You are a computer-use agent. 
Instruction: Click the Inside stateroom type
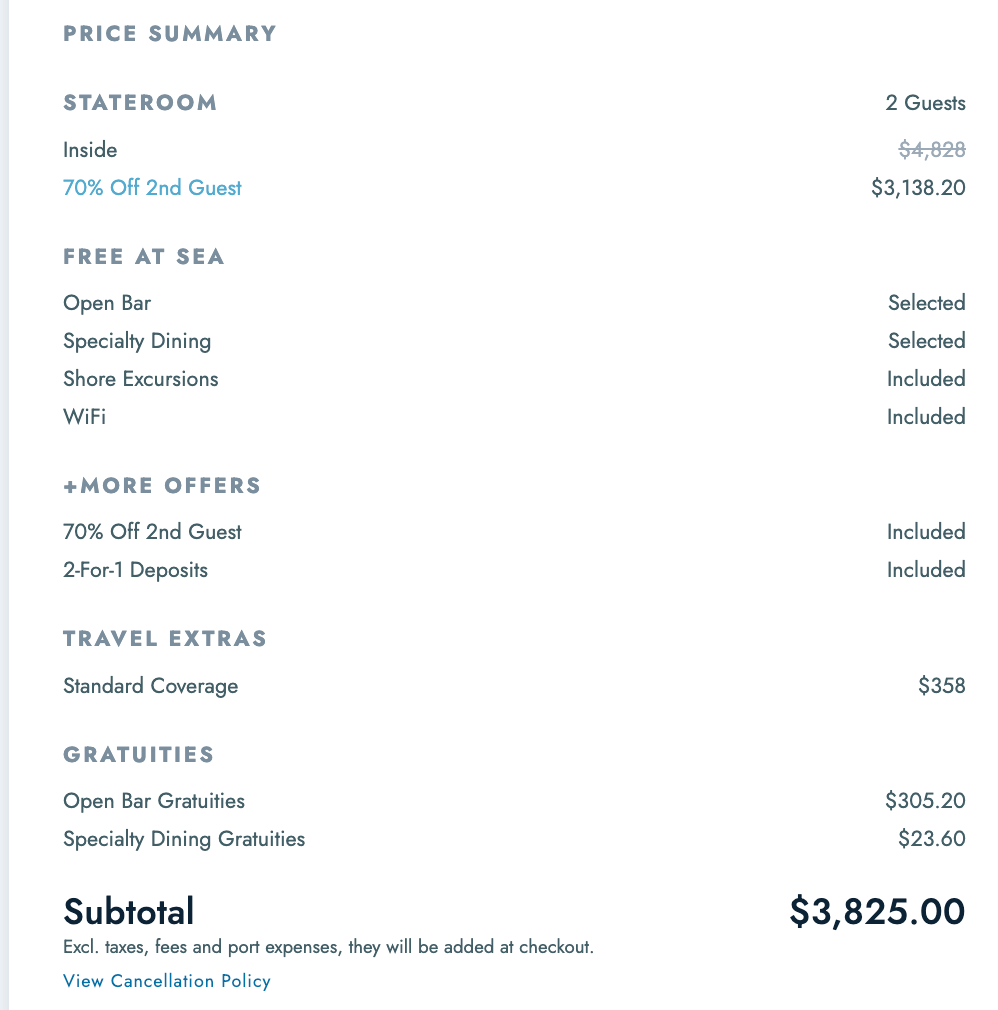[90, 150]
